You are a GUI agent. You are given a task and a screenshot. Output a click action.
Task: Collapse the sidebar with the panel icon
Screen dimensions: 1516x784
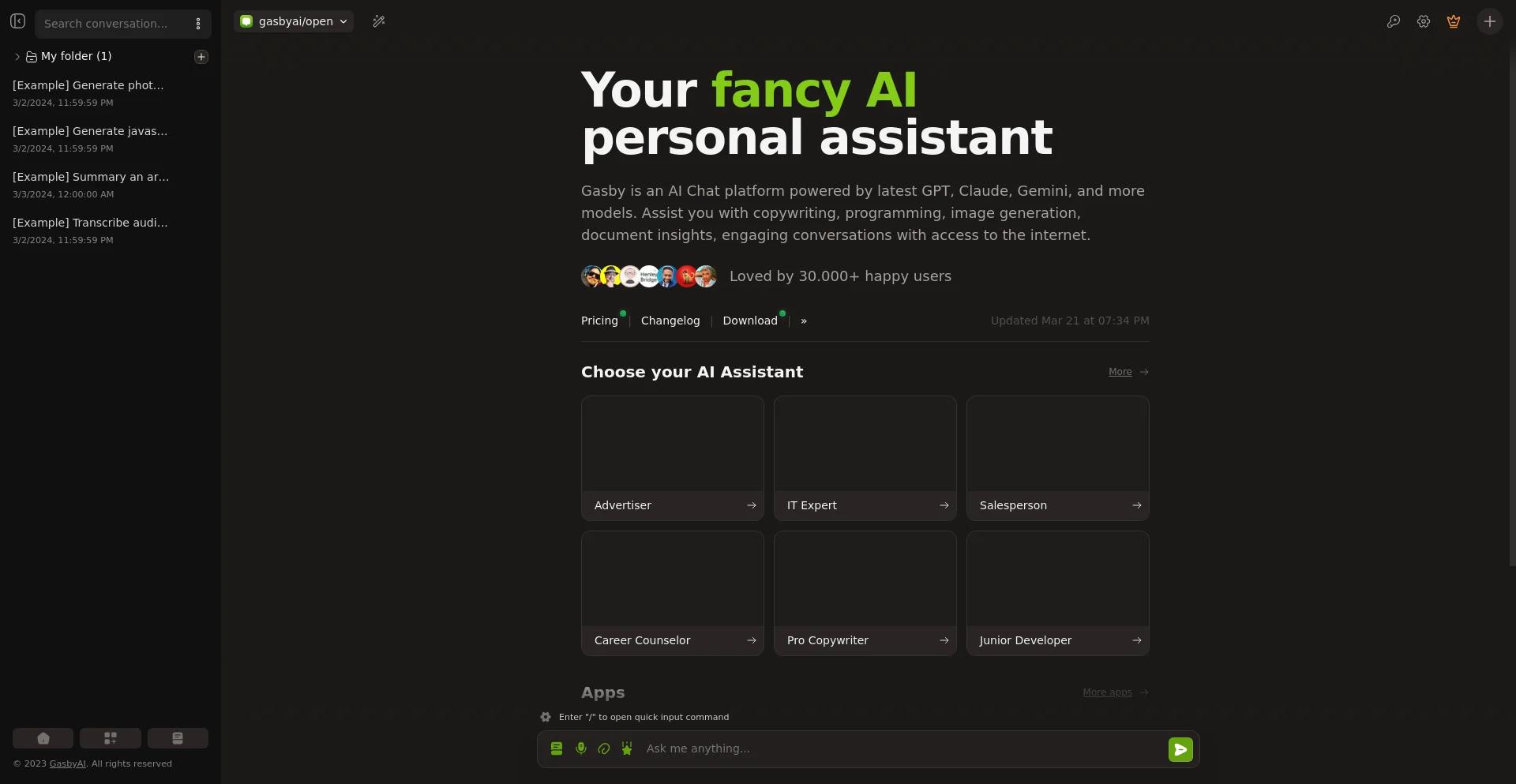pos(18,21)
